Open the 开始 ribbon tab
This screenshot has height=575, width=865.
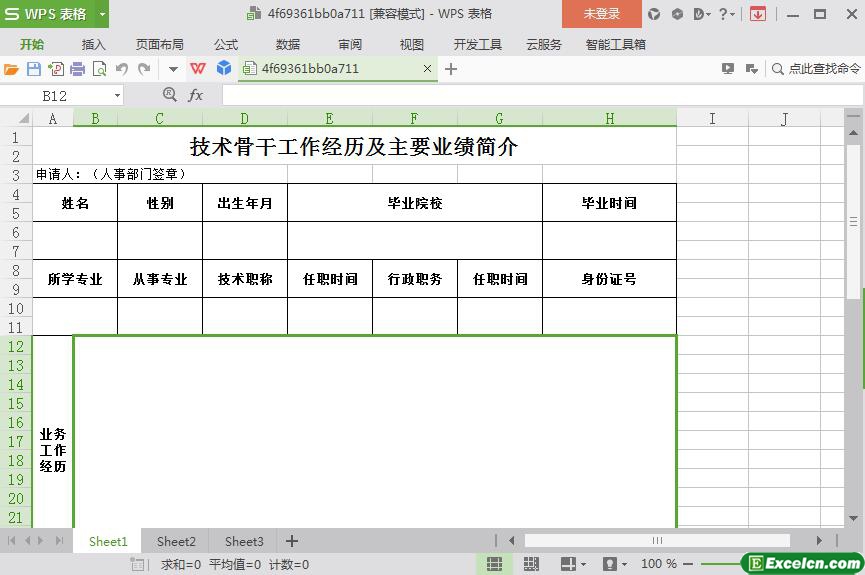(x=32, y=44)
